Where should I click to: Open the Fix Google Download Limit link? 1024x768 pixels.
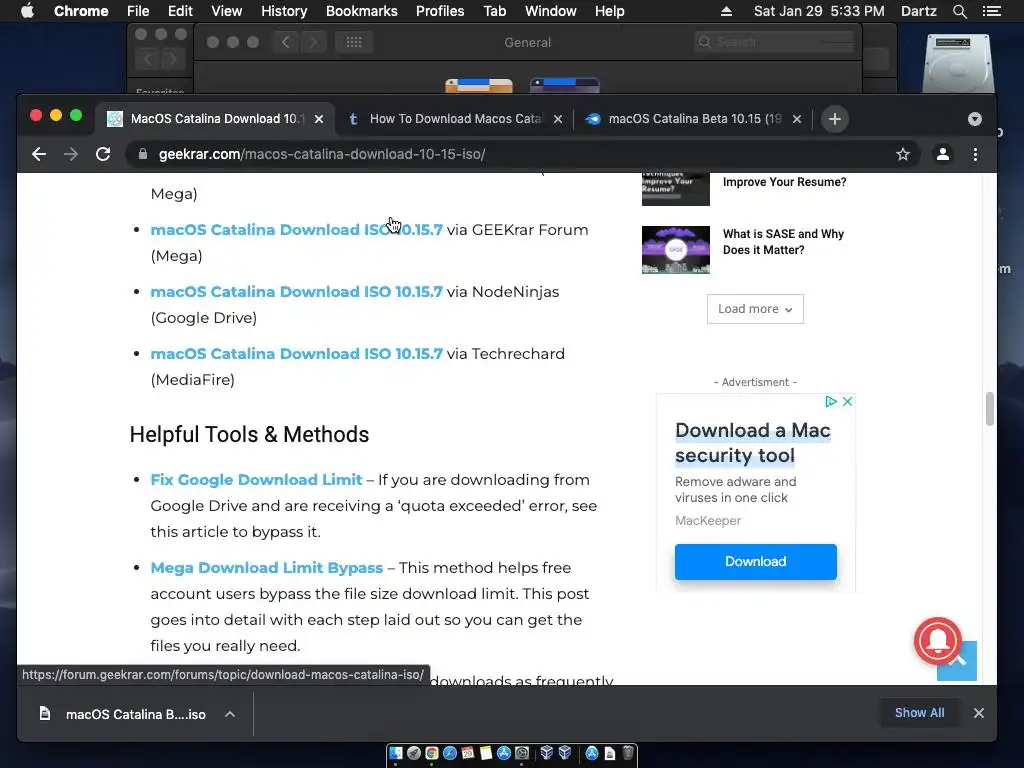pyautogui.click(x=256, y=480)
